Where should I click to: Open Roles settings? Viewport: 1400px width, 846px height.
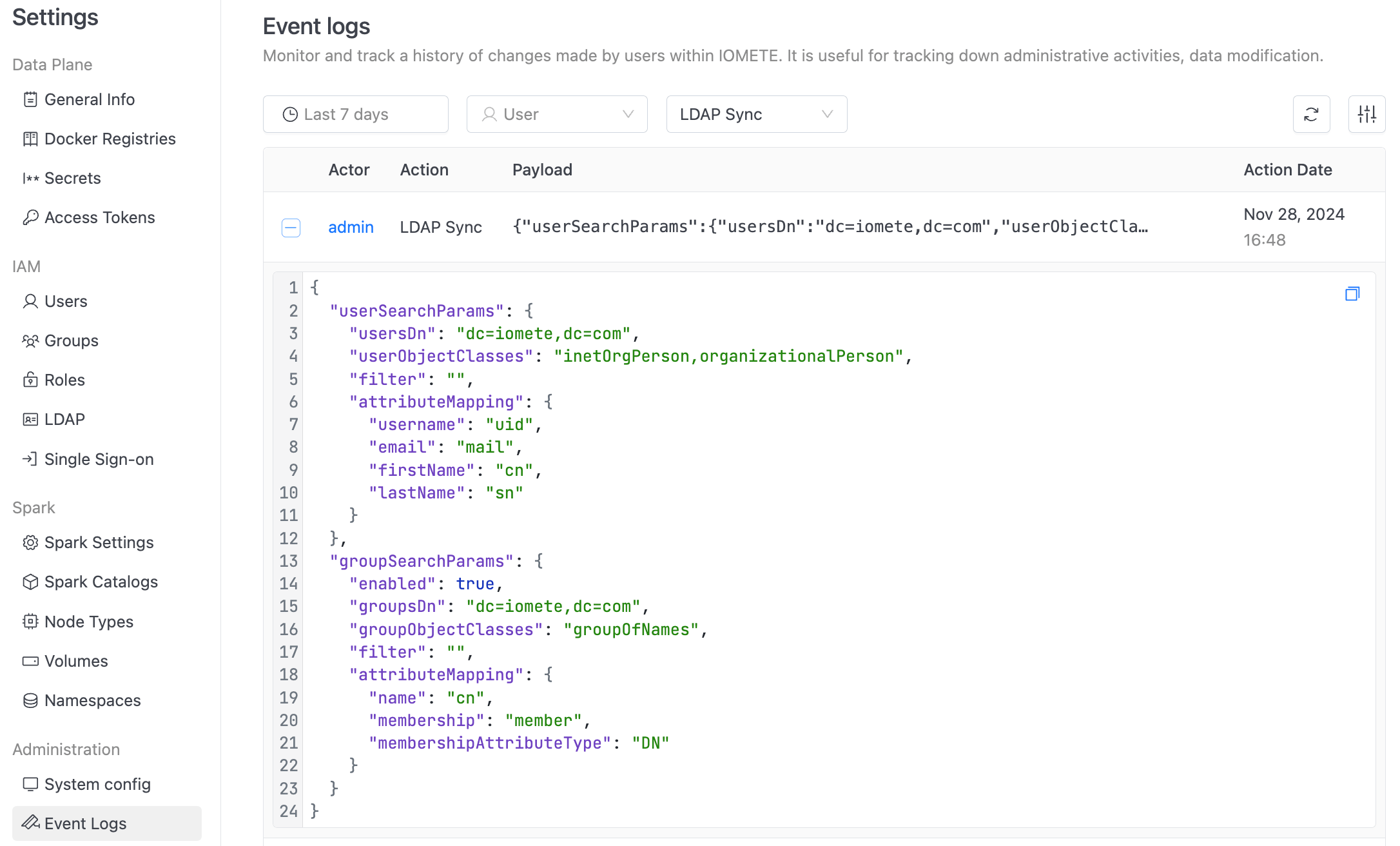[64, 380]
